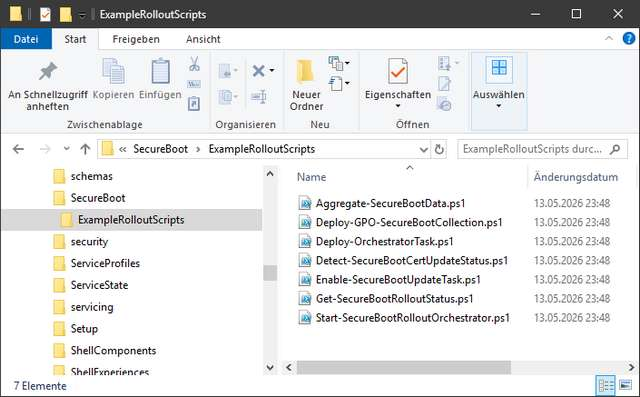Select Detect-SecureBootCertUpdateStatus.ps1 file
640x397 pixels.
pos(411,260)
